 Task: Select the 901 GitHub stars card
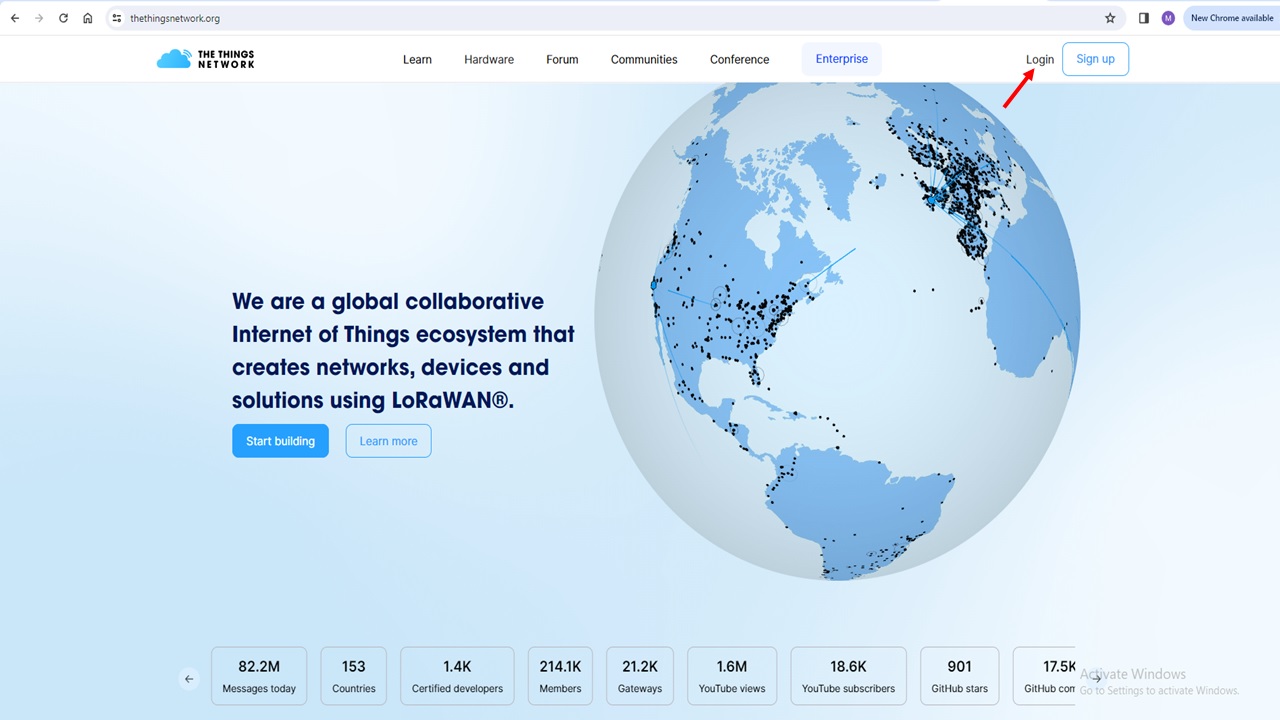coord(960,676)
